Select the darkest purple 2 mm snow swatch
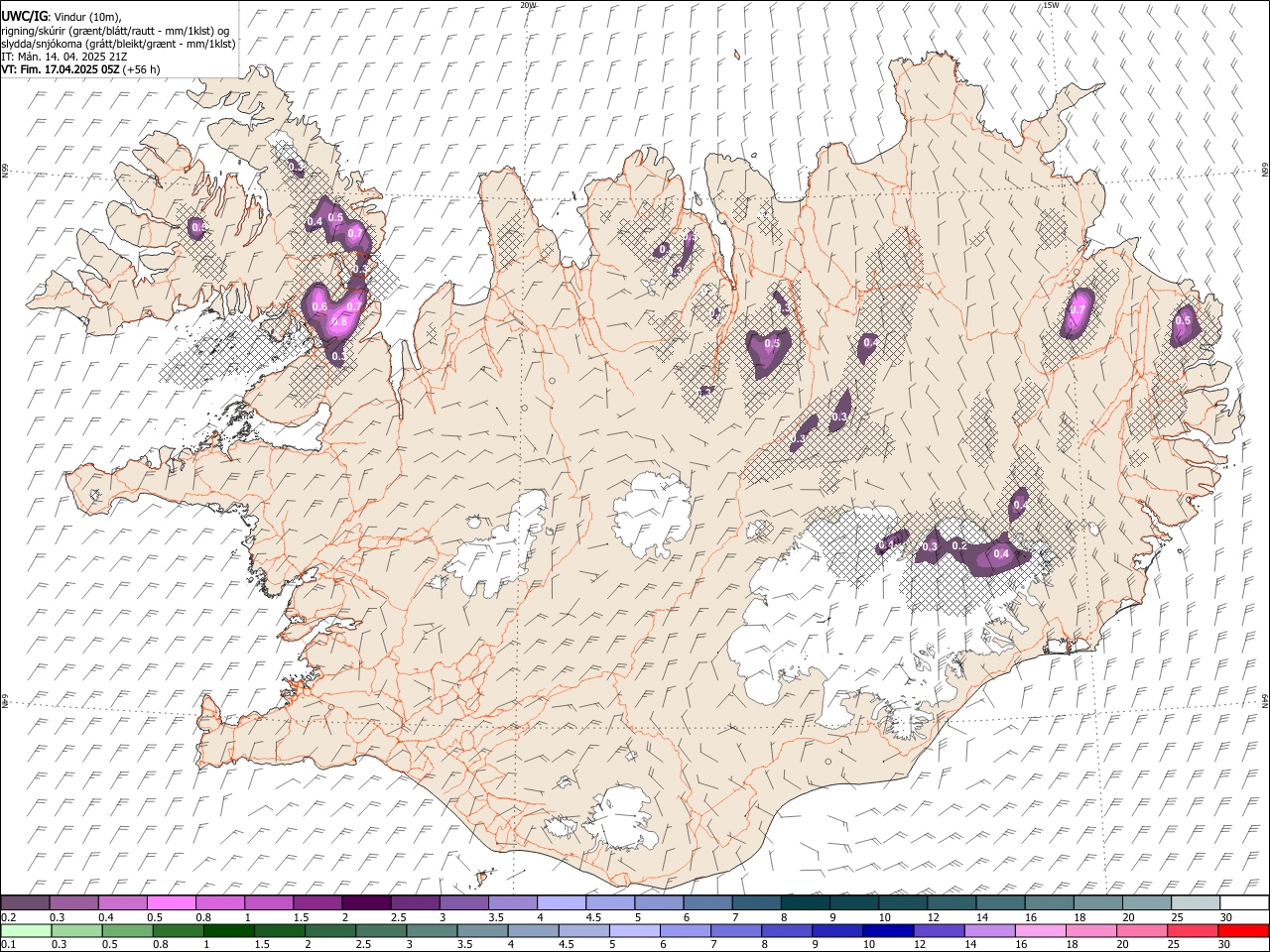The image size is (1270, 952). (366, 902)
